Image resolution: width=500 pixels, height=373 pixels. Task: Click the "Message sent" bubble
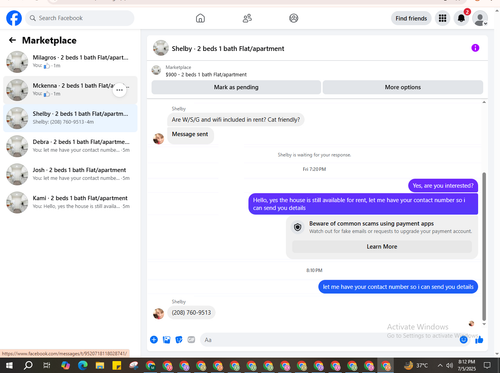(x=190, y=136)
